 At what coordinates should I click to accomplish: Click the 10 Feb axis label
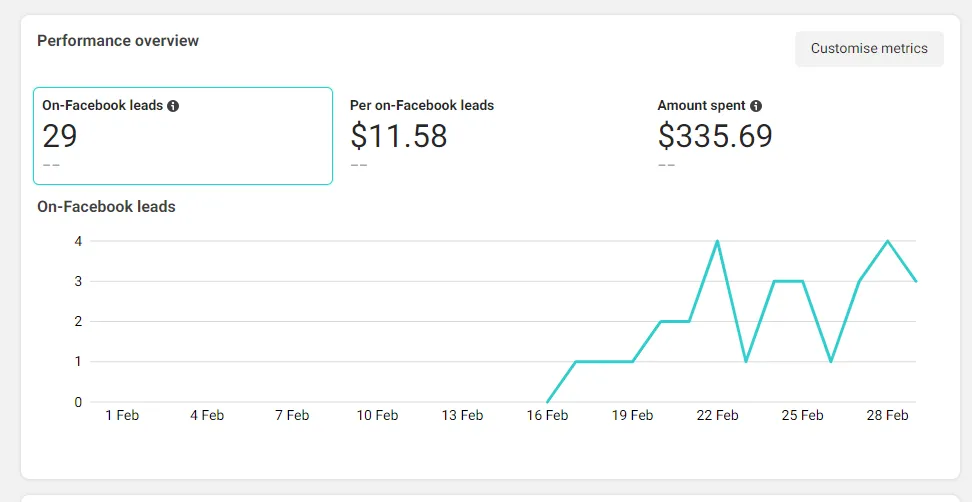click(377, 416)
